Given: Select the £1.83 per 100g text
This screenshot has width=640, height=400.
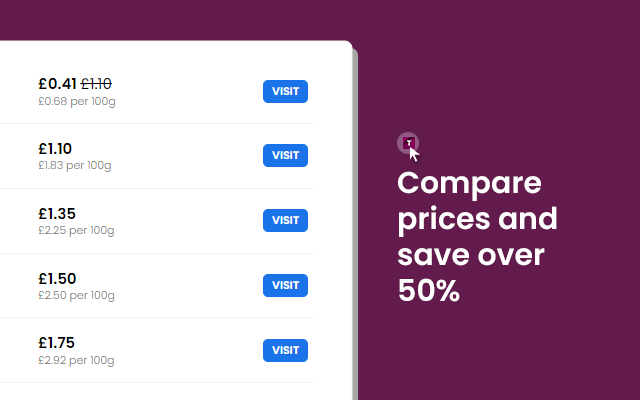Looking at the screenshot, I should [75, 165].
